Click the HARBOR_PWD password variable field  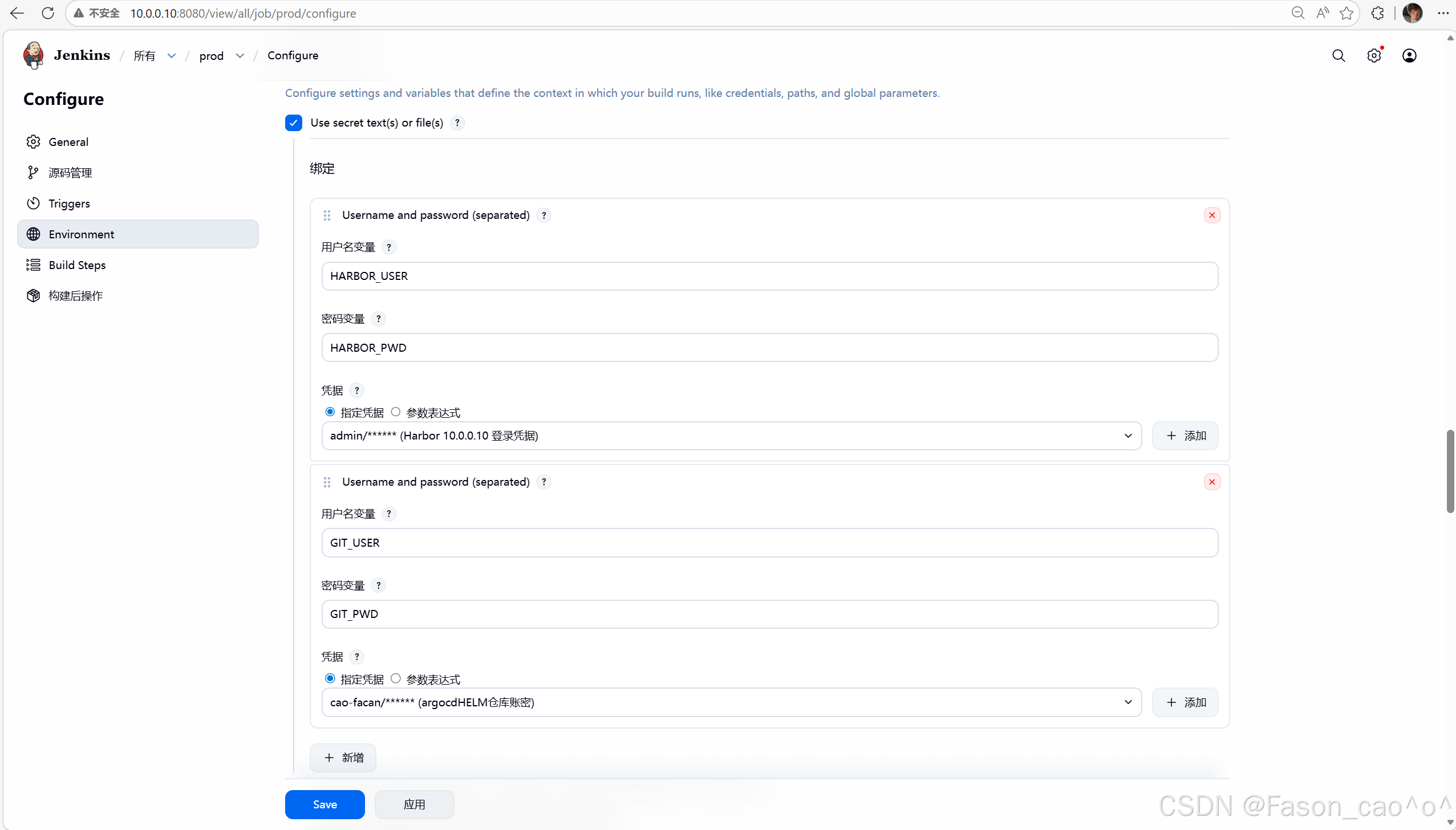[x=769, y=348]
